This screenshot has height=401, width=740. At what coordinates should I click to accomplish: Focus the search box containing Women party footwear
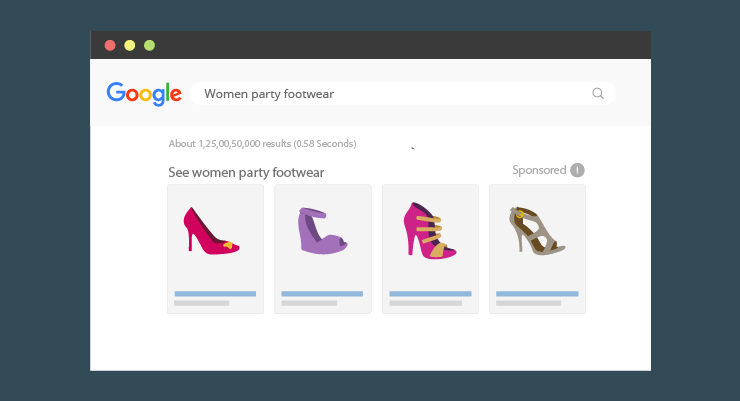pyautogui.click(x=403, y=93)
